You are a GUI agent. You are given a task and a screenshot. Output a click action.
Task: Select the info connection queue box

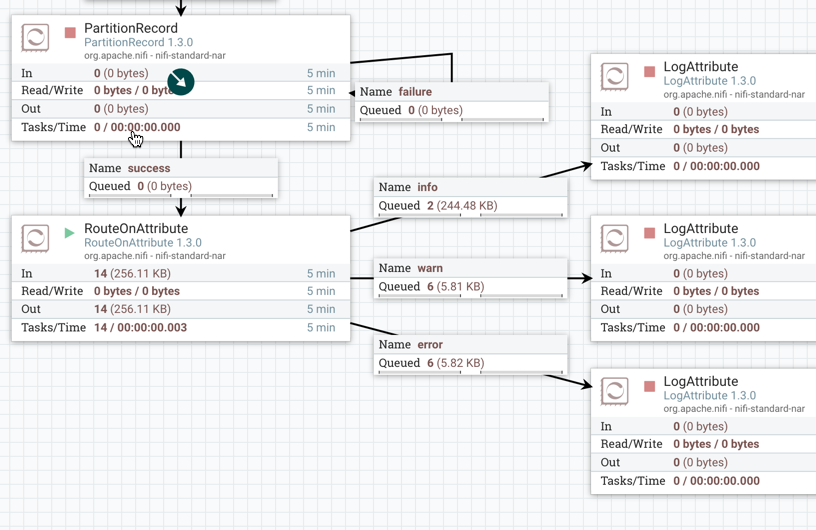[471, 196]
